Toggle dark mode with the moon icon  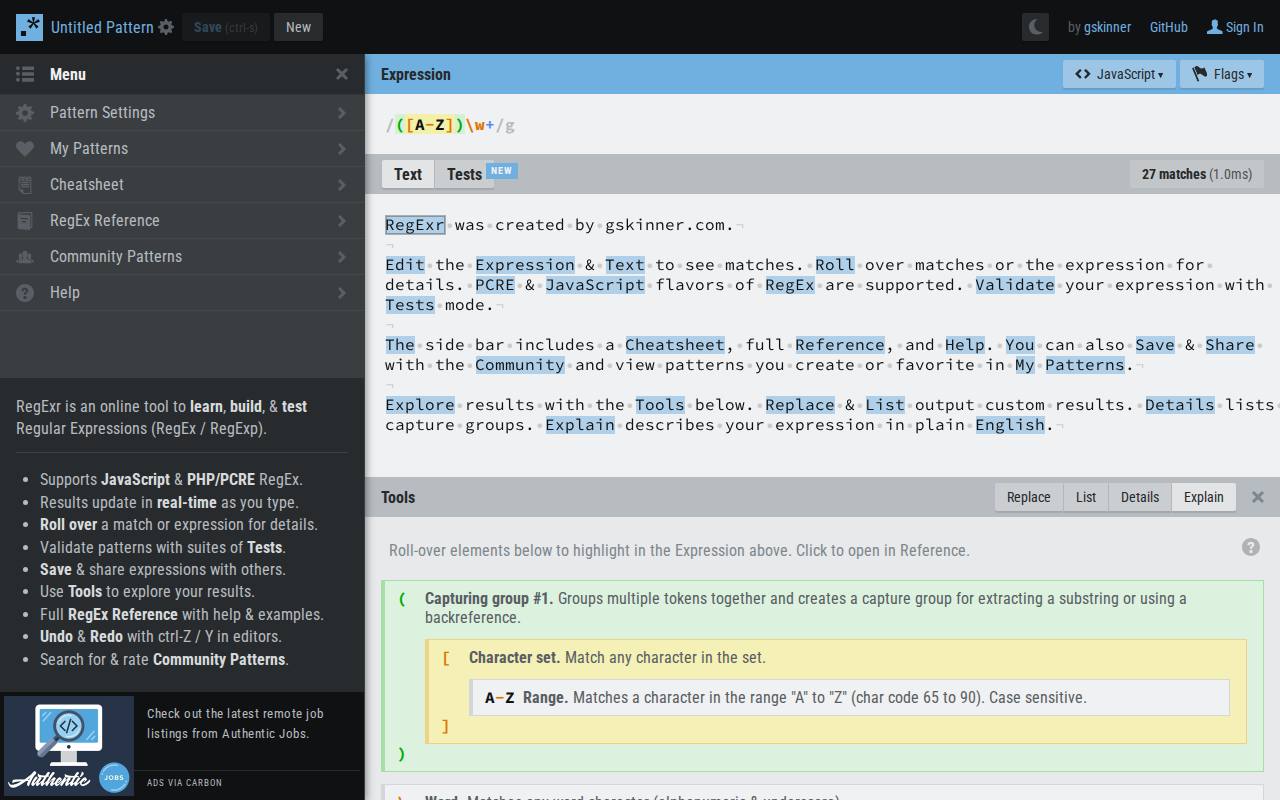point(1035,27)
